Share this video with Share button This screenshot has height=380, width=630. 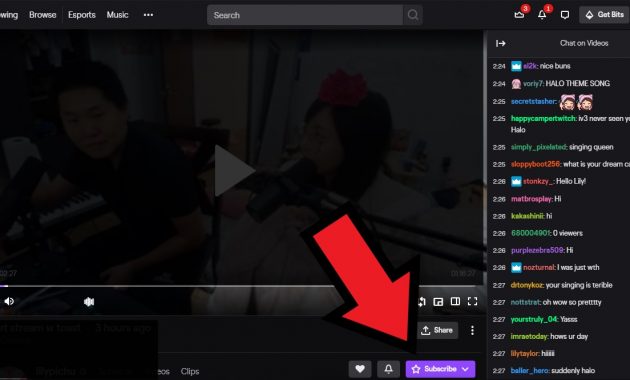(437, 330)
